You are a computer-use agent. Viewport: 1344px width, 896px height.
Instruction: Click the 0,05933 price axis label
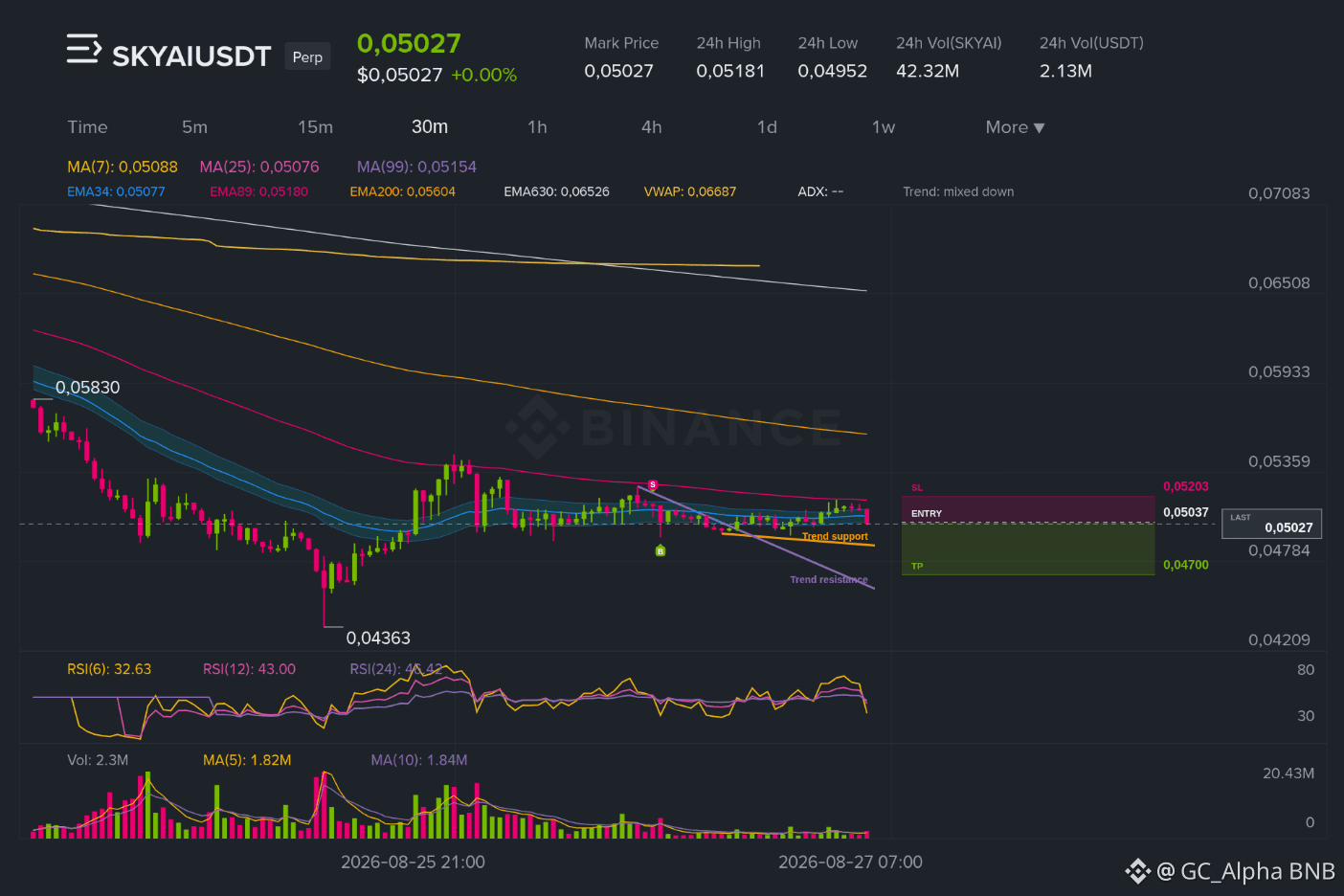click(1279, 372)
